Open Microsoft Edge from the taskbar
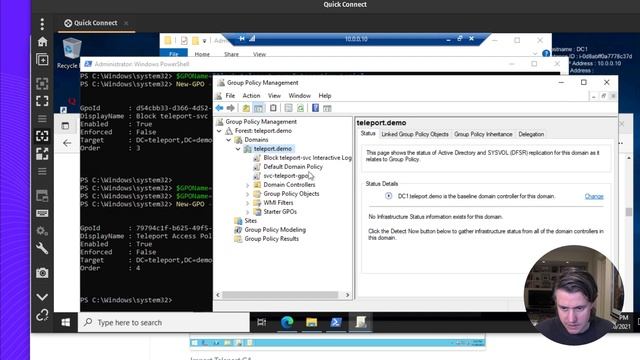The height and width of the screenshot is (360, 640). 287,322
